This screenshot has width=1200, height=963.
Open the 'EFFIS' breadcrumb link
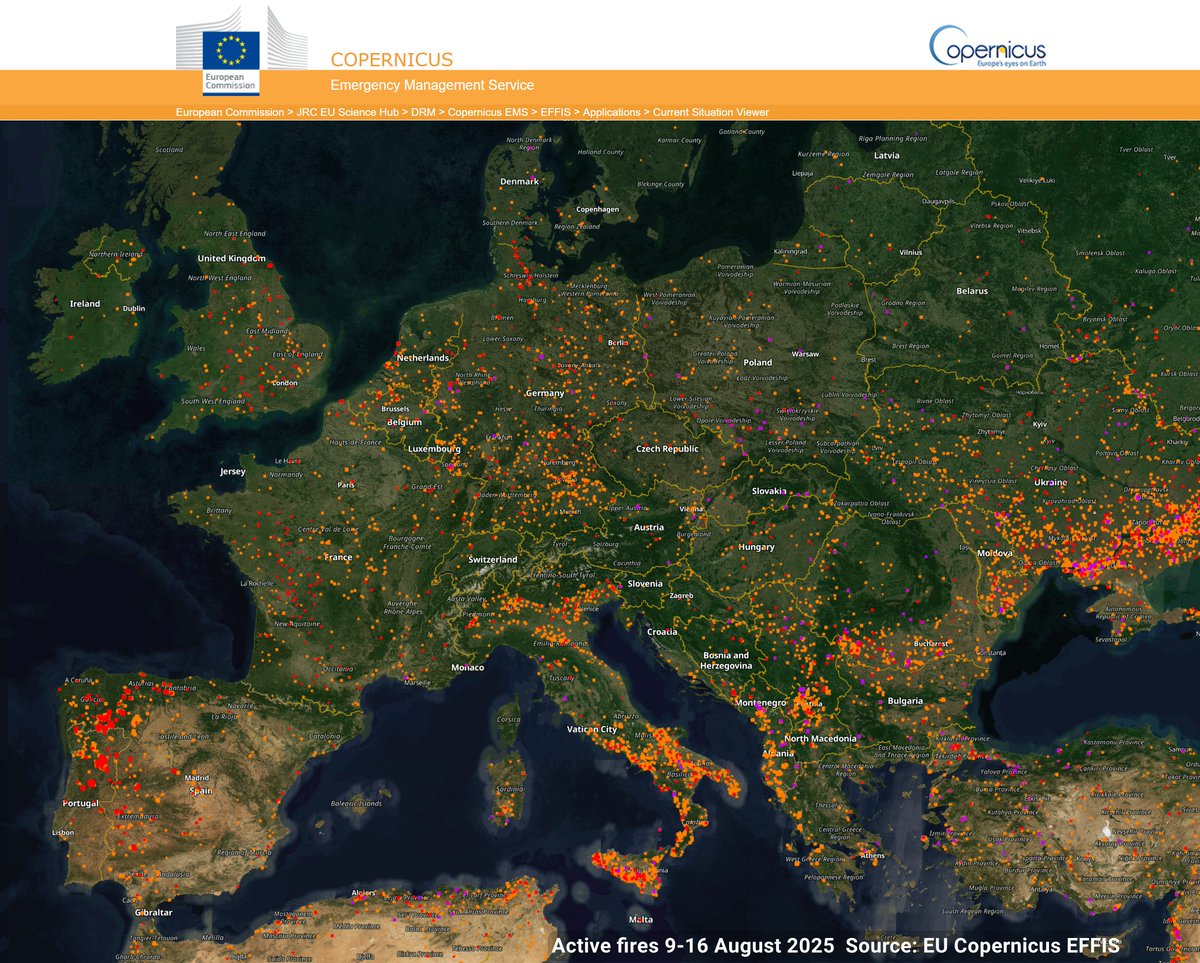coord(557,112)
